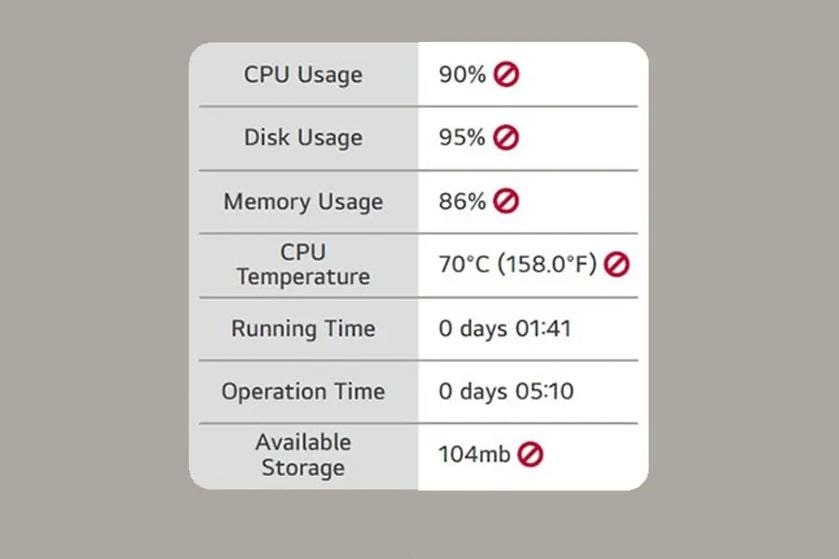
Task: Select the 70°C temperature reading
Action: 463,265
